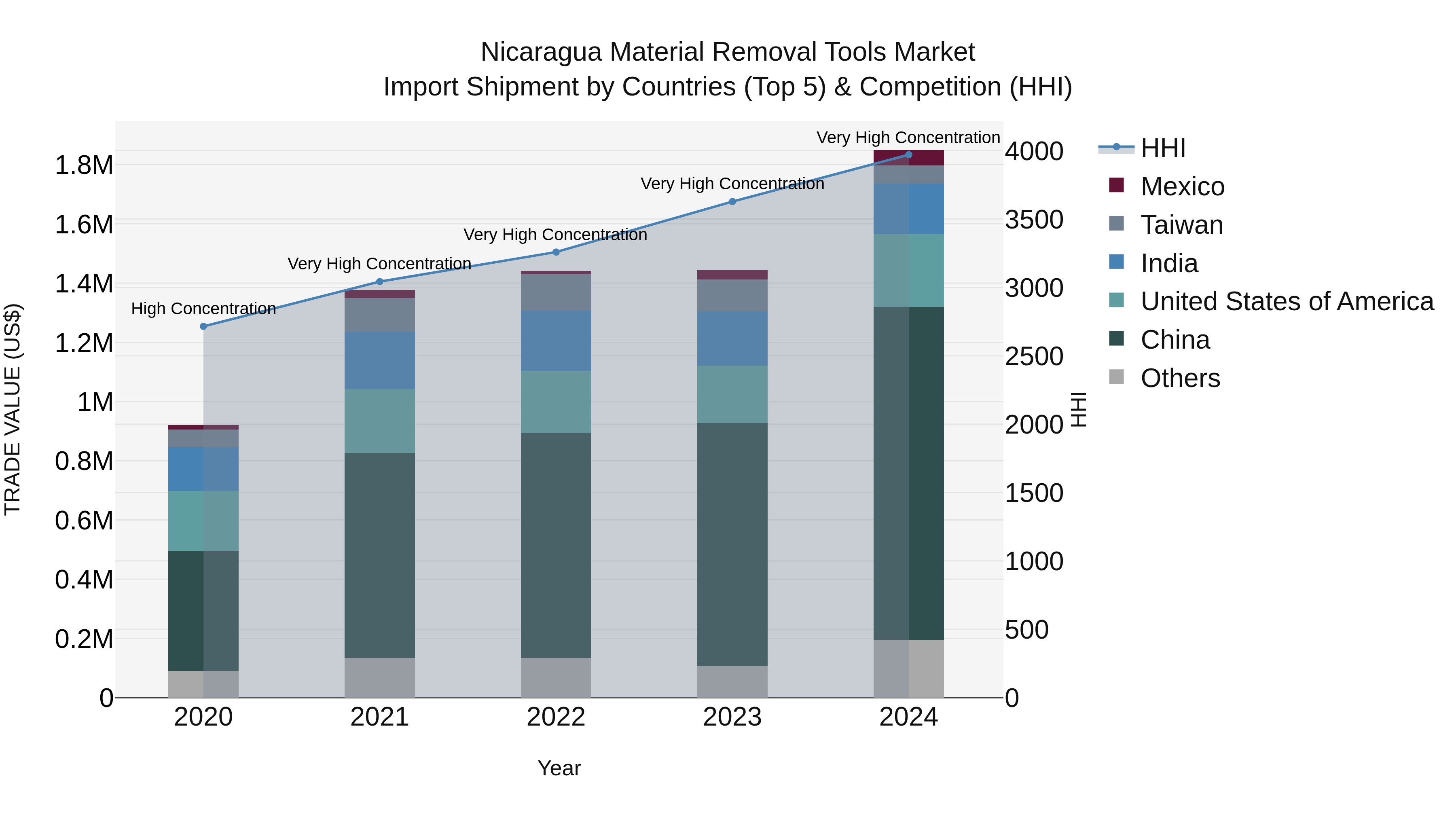Screen dimensions: 1456x819
Task: Toggle the Mexico legend entry
Action: point(1166,186)
